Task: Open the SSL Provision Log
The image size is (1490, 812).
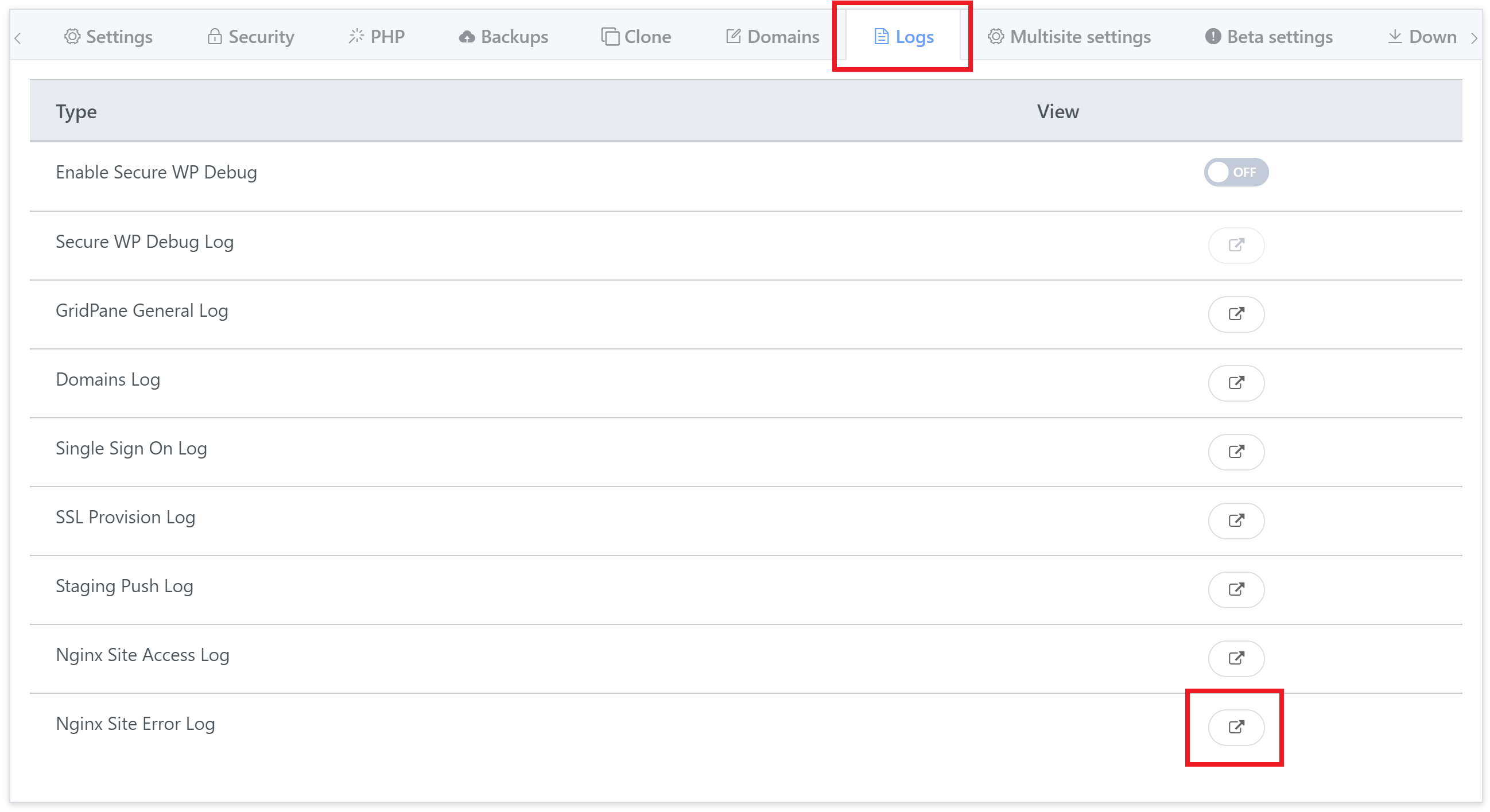Action: click(x=1236, y=520)
